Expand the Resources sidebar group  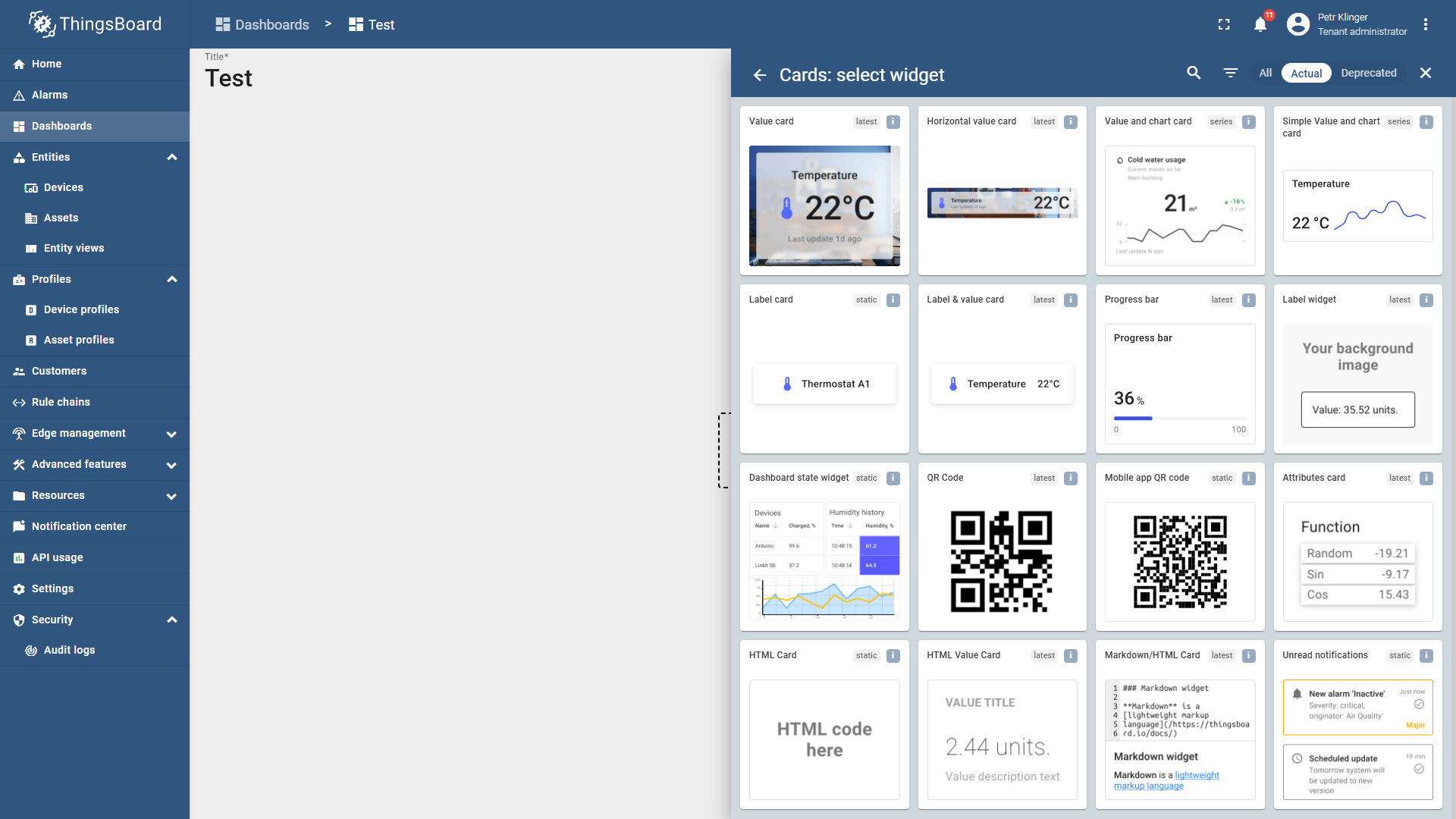pos(171,495)
